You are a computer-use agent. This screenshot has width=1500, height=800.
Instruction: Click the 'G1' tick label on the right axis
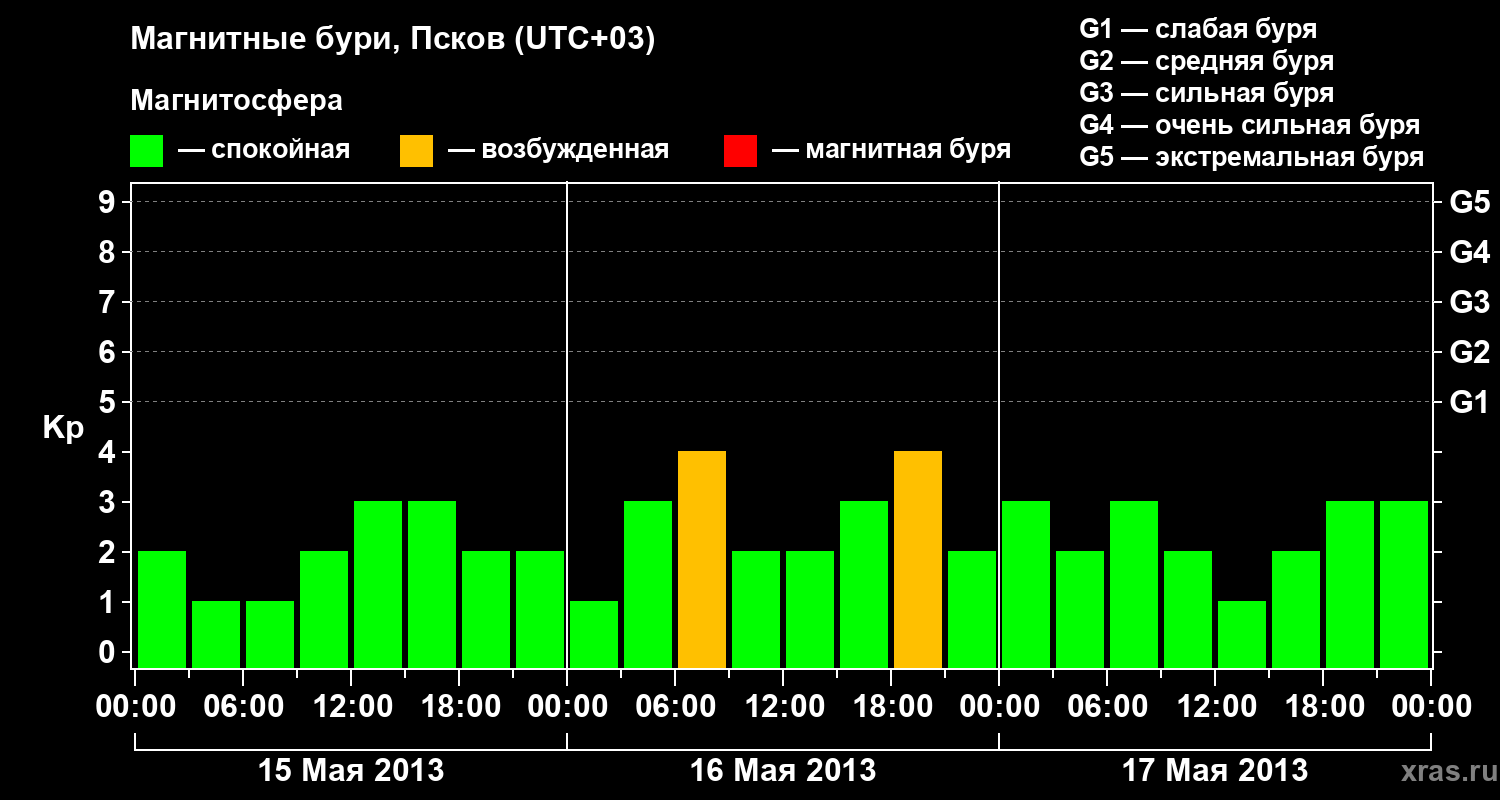1470,403
